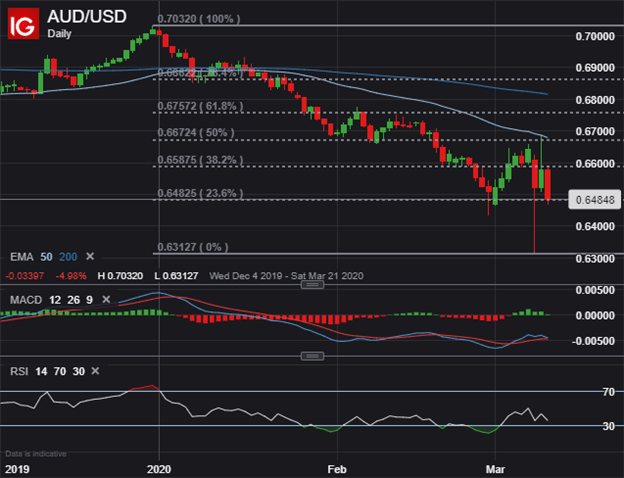This screenshot has height=478, width=624.
Task: Select the 0.64825 (23.6%) Fibonacci label
Action: [x=200, y=193]
